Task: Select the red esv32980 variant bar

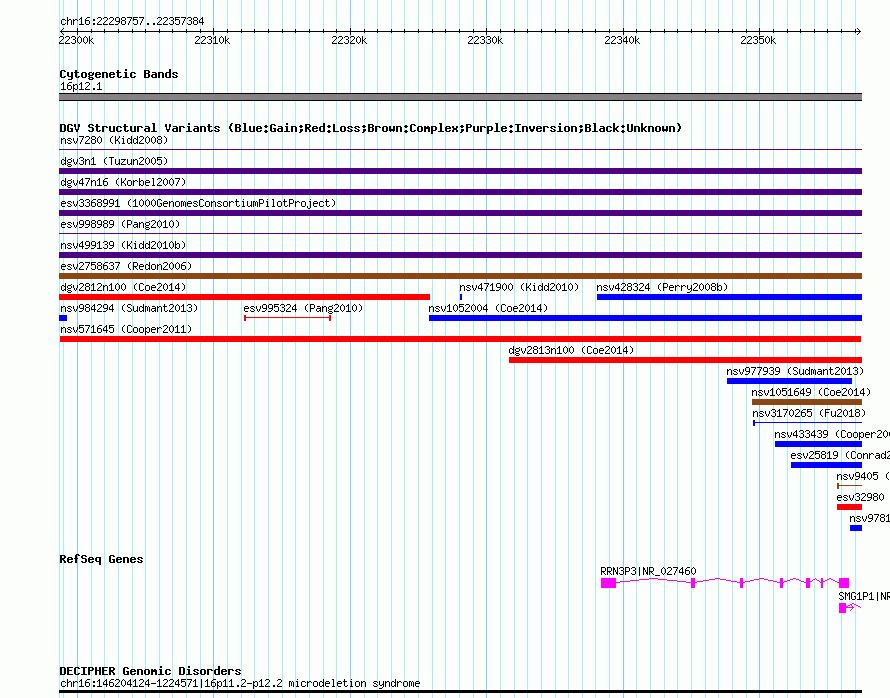Action: pyautogui.click(x=849, y=507)
